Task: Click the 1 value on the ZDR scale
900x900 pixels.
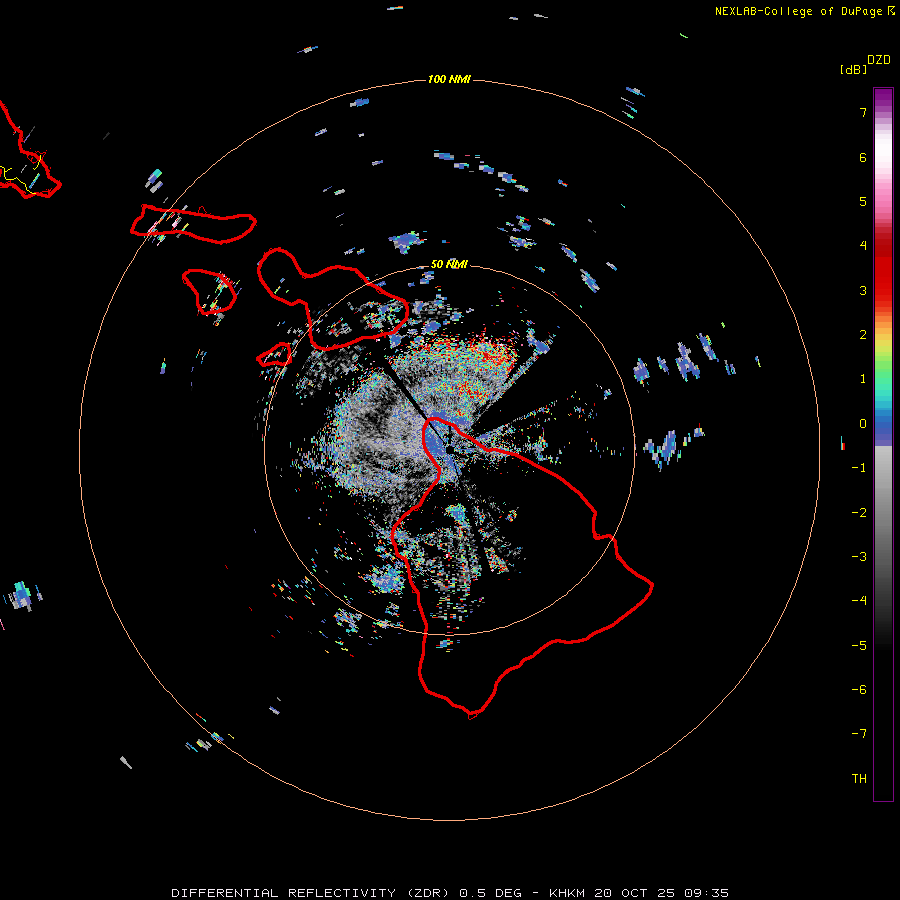Action: click(x=863, y=379)
